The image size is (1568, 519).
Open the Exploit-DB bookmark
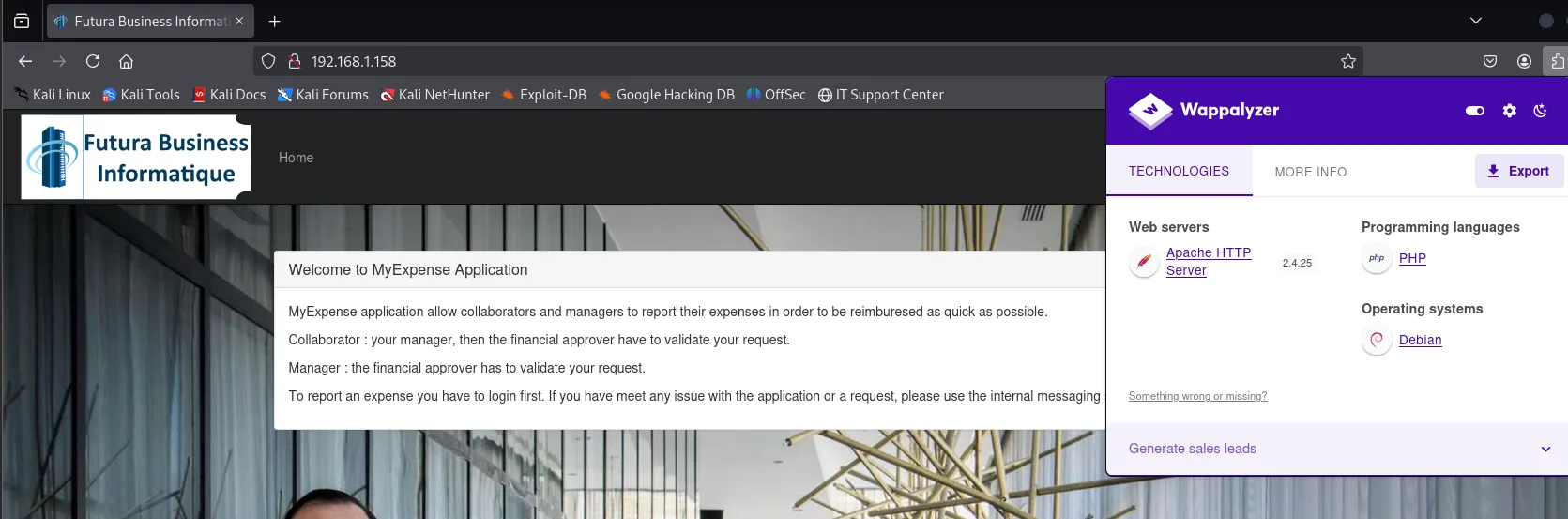coord(543,95)
